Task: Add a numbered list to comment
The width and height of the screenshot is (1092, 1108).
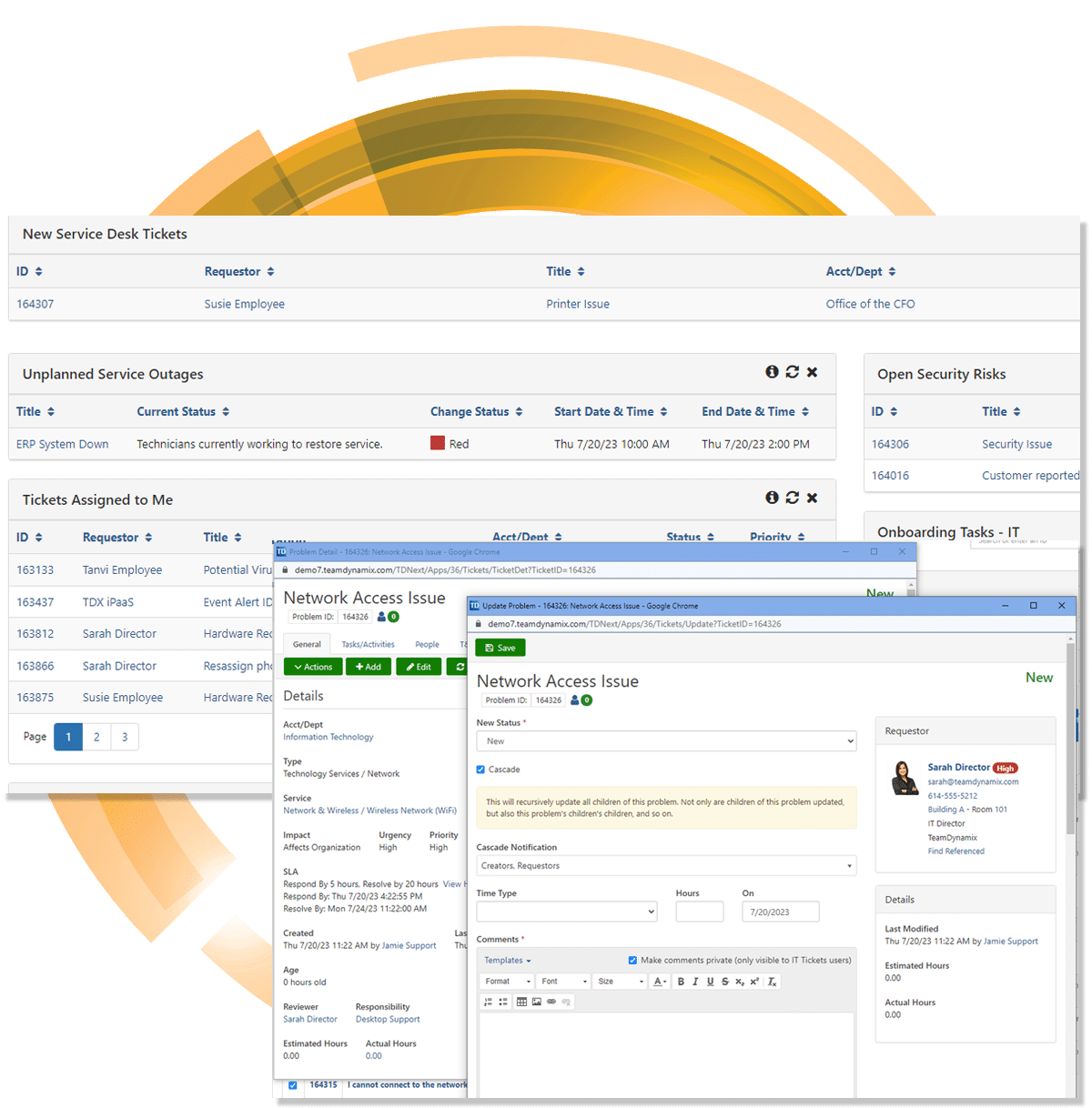Action: pyautogui.click(x=488, y=1002)
